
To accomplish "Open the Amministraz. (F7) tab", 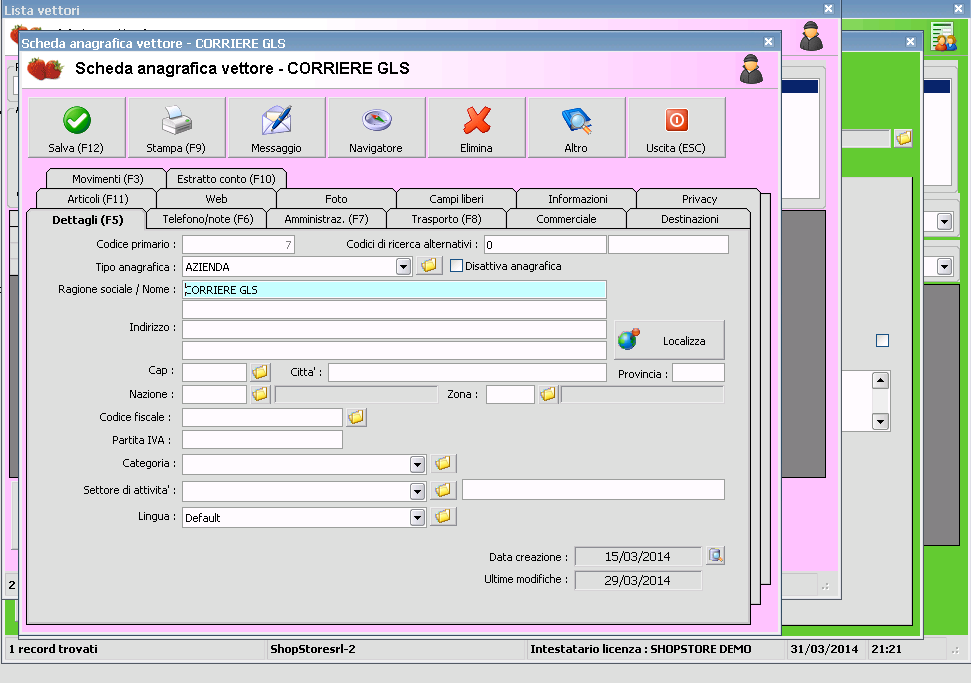I will click(x=326, y=219).
